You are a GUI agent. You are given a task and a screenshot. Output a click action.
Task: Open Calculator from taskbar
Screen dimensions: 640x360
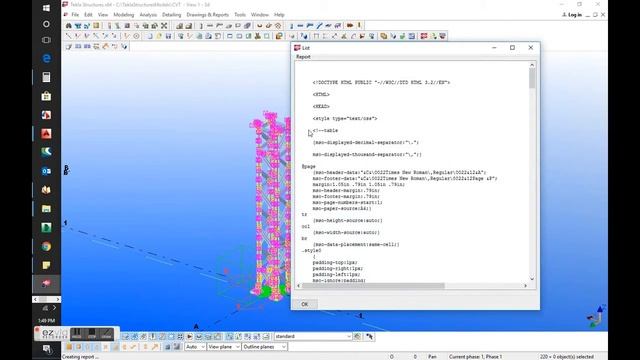tap(46, 77)
